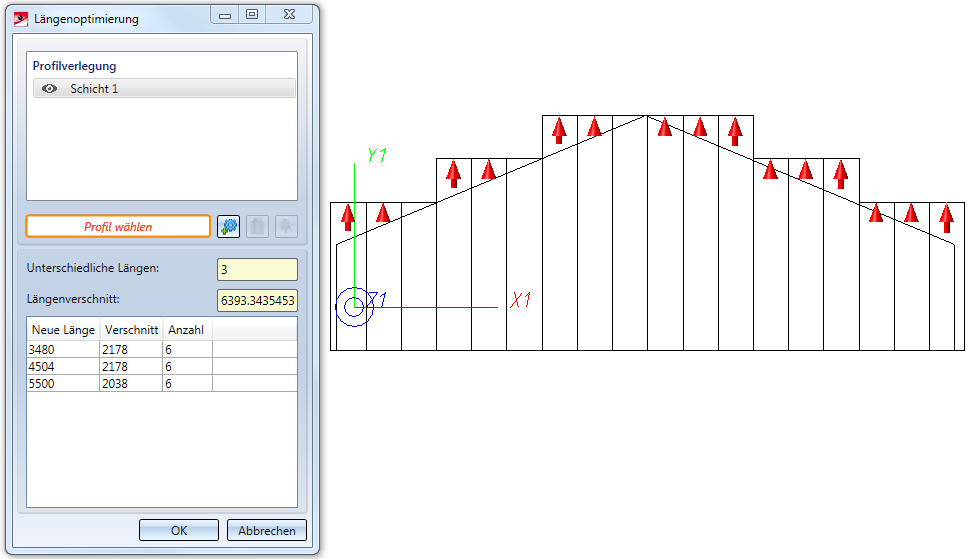Image resolution: width=971 pixels, height=559 pixels.
Task: Click the blue coordinate origin circle
Action: pos(354,306)
